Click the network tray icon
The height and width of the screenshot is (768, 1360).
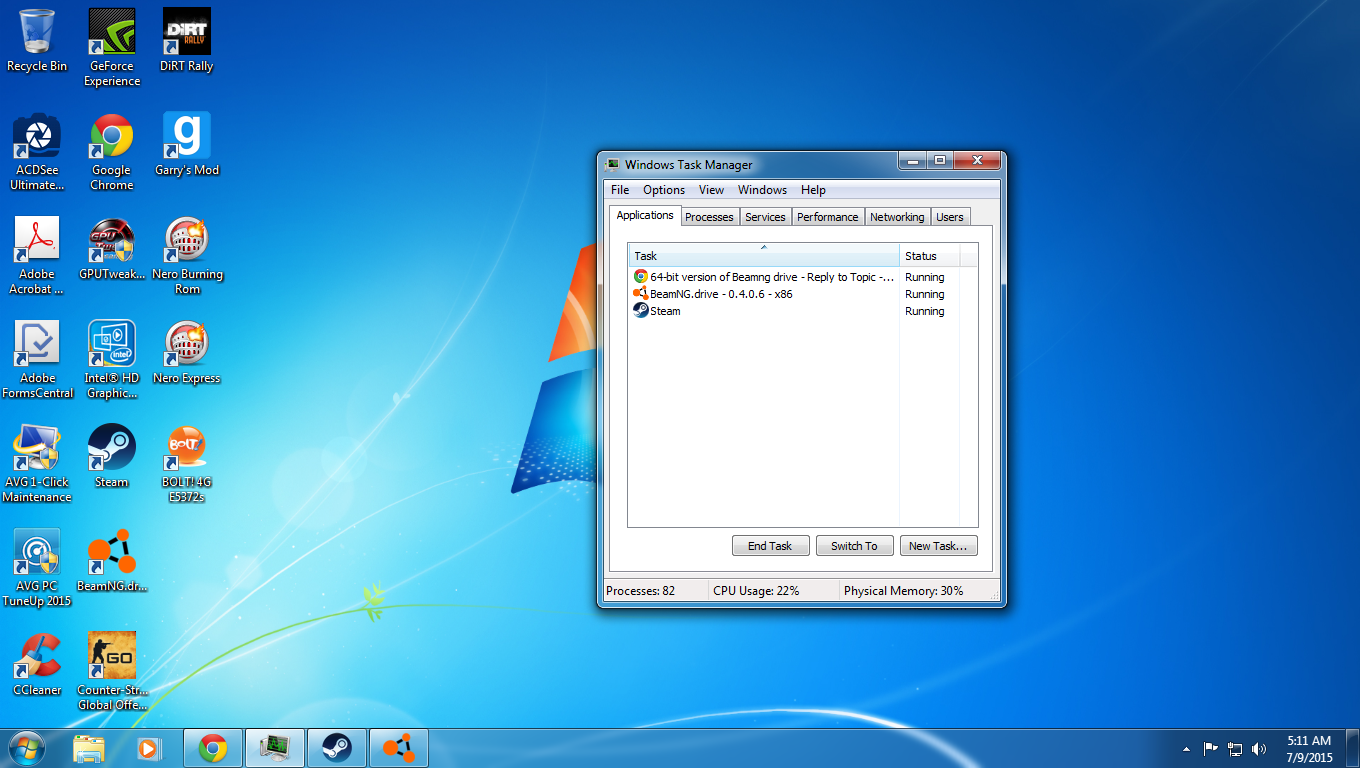(1235, 748)
